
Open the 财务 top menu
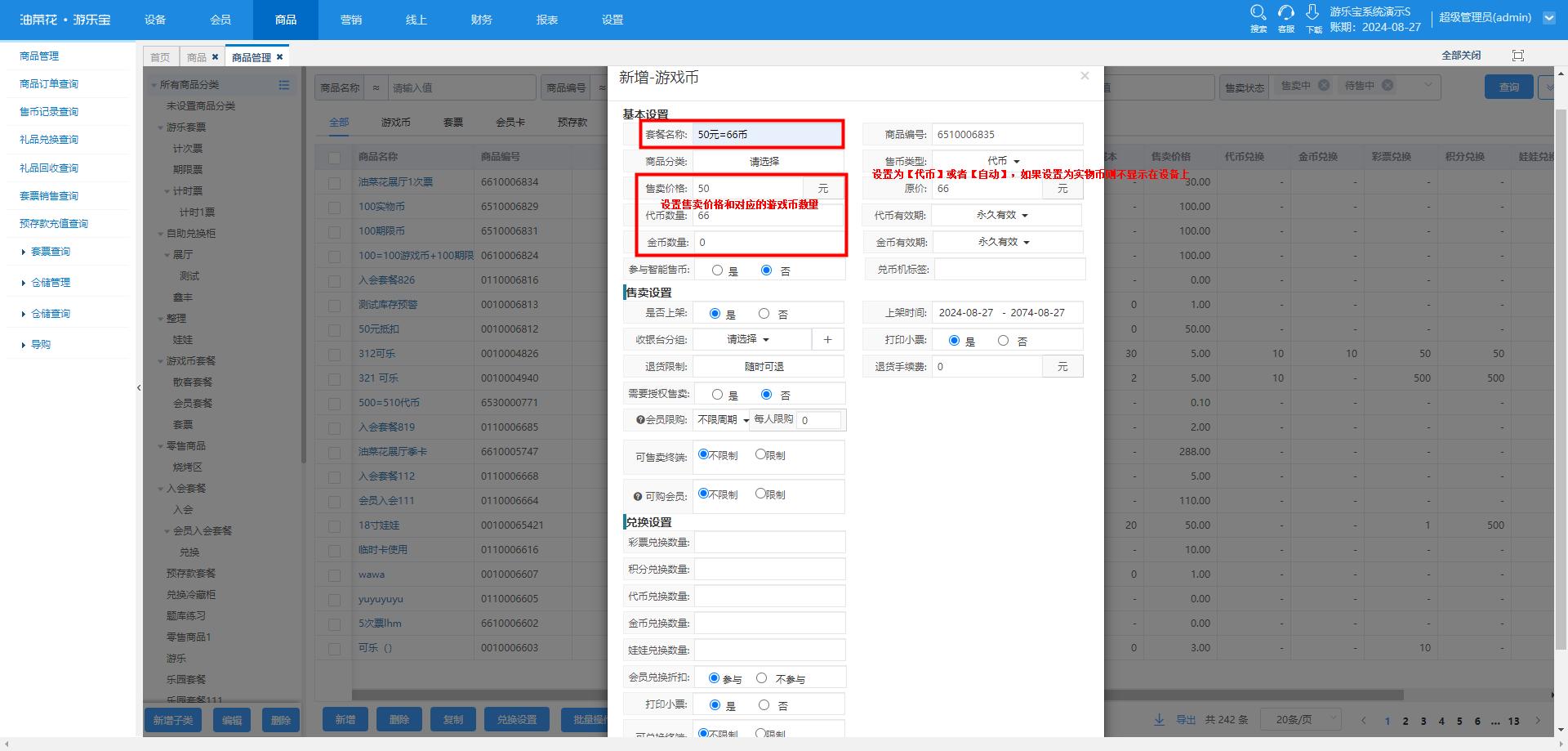tap(482, 20)
